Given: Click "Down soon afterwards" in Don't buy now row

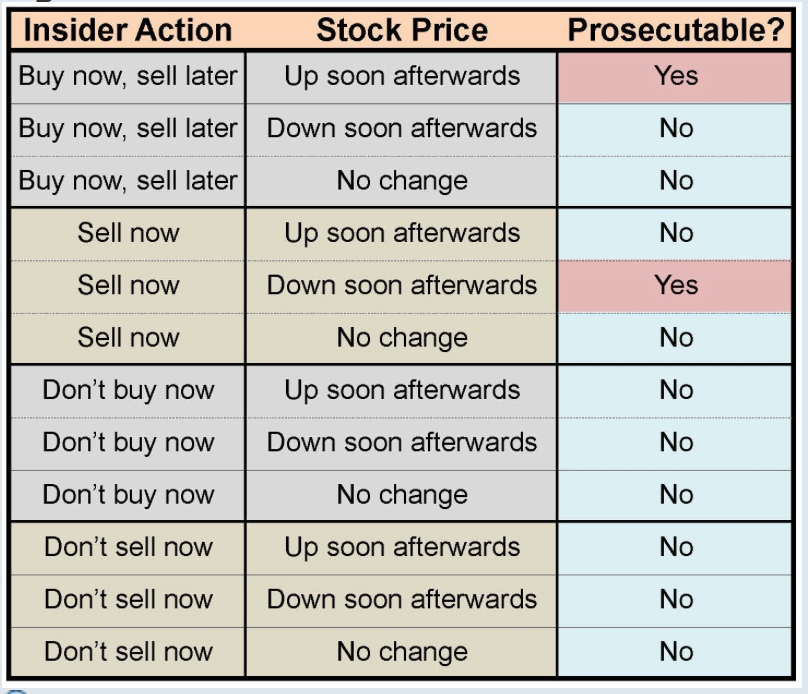Looking at the screenshot, I should 402,442.
